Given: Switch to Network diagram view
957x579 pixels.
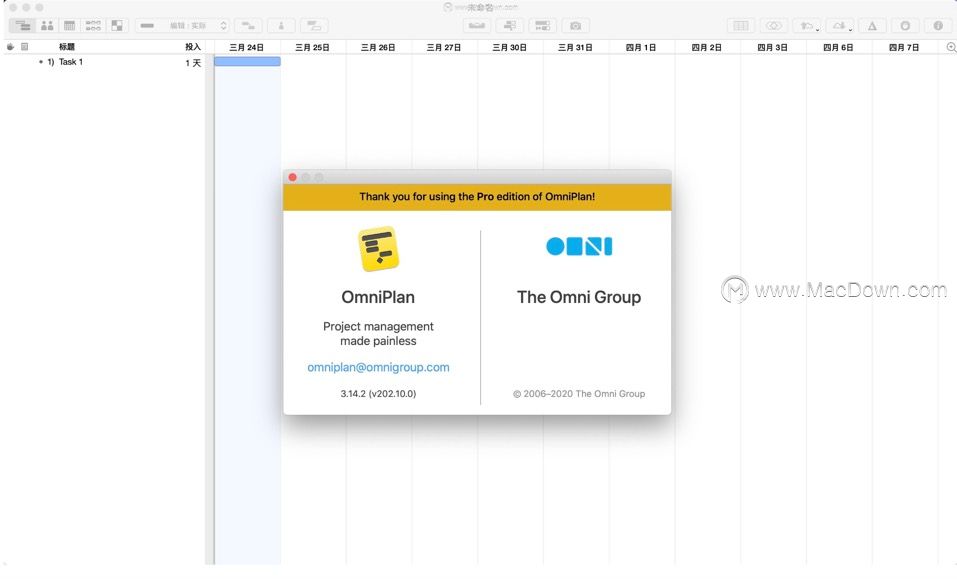Looking at the screenshot, I should point(93,26).
